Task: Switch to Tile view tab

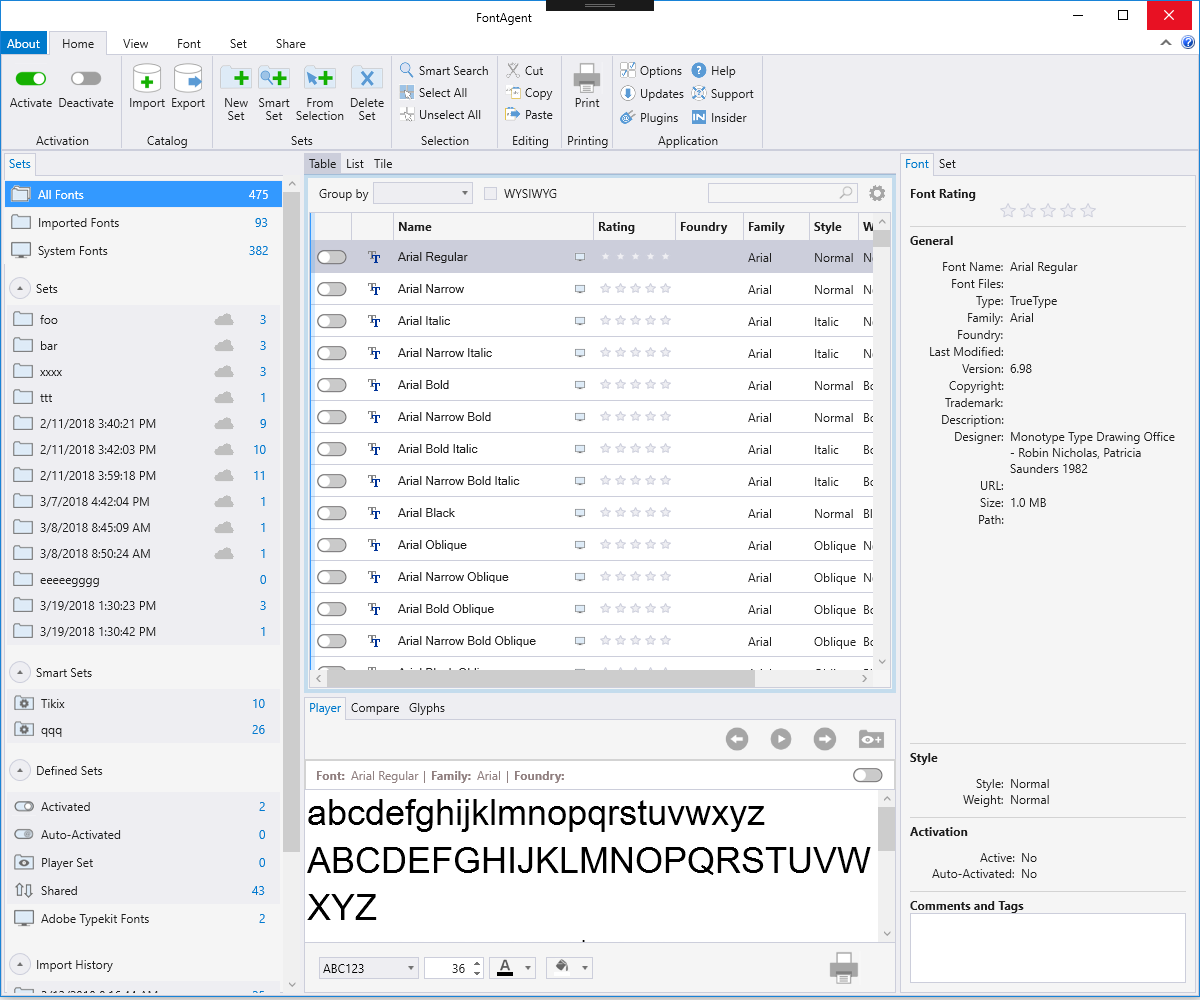Action: point(383,164)
